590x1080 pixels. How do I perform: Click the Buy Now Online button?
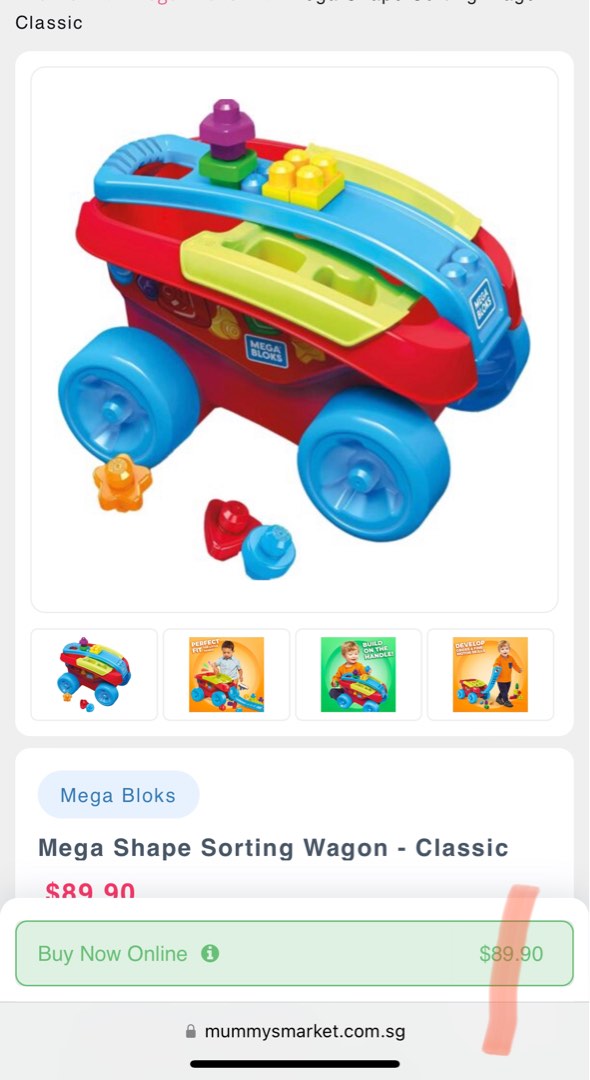point(295,953)
